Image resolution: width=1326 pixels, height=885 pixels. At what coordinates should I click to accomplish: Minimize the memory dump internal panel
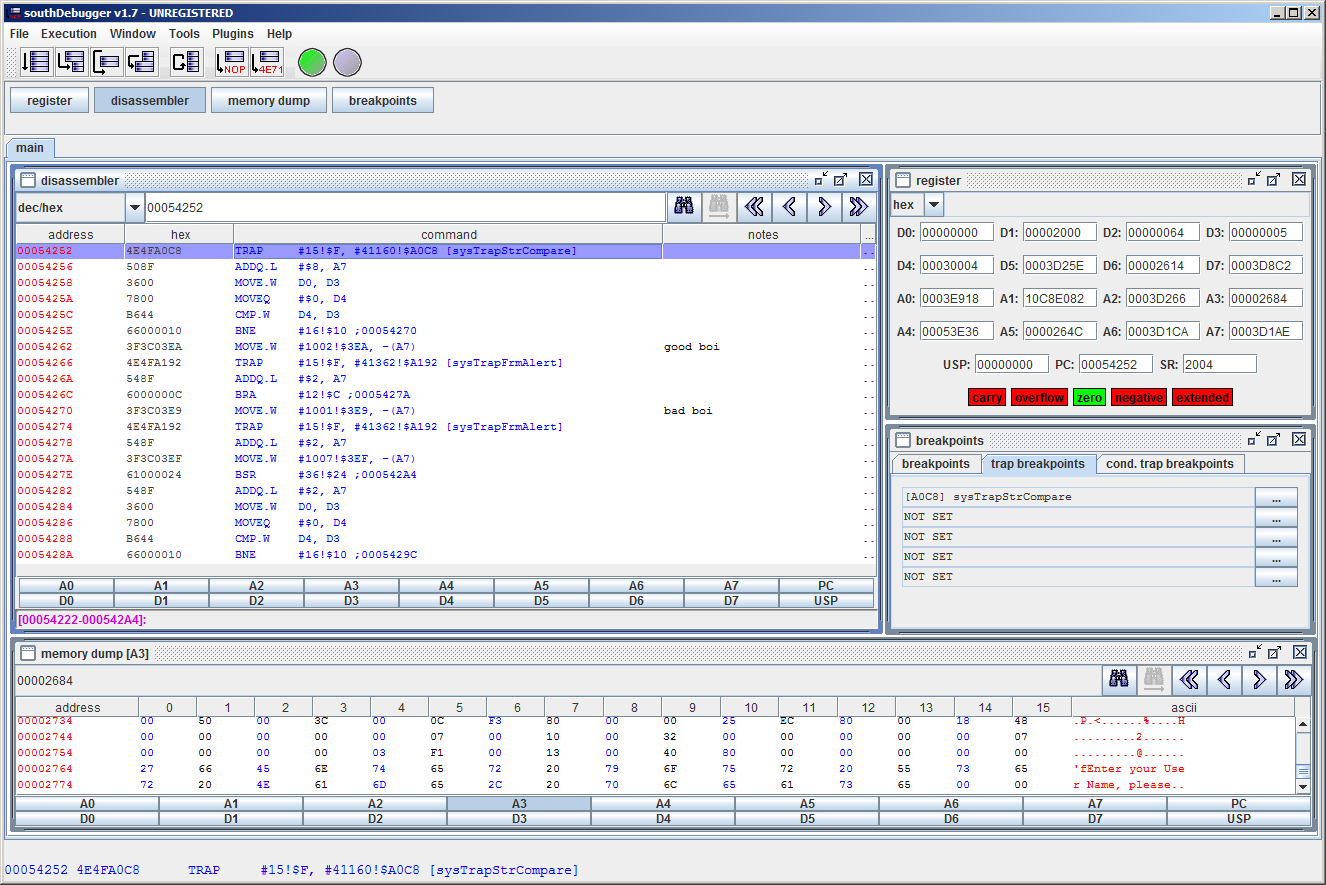(x=1254, y=652)
